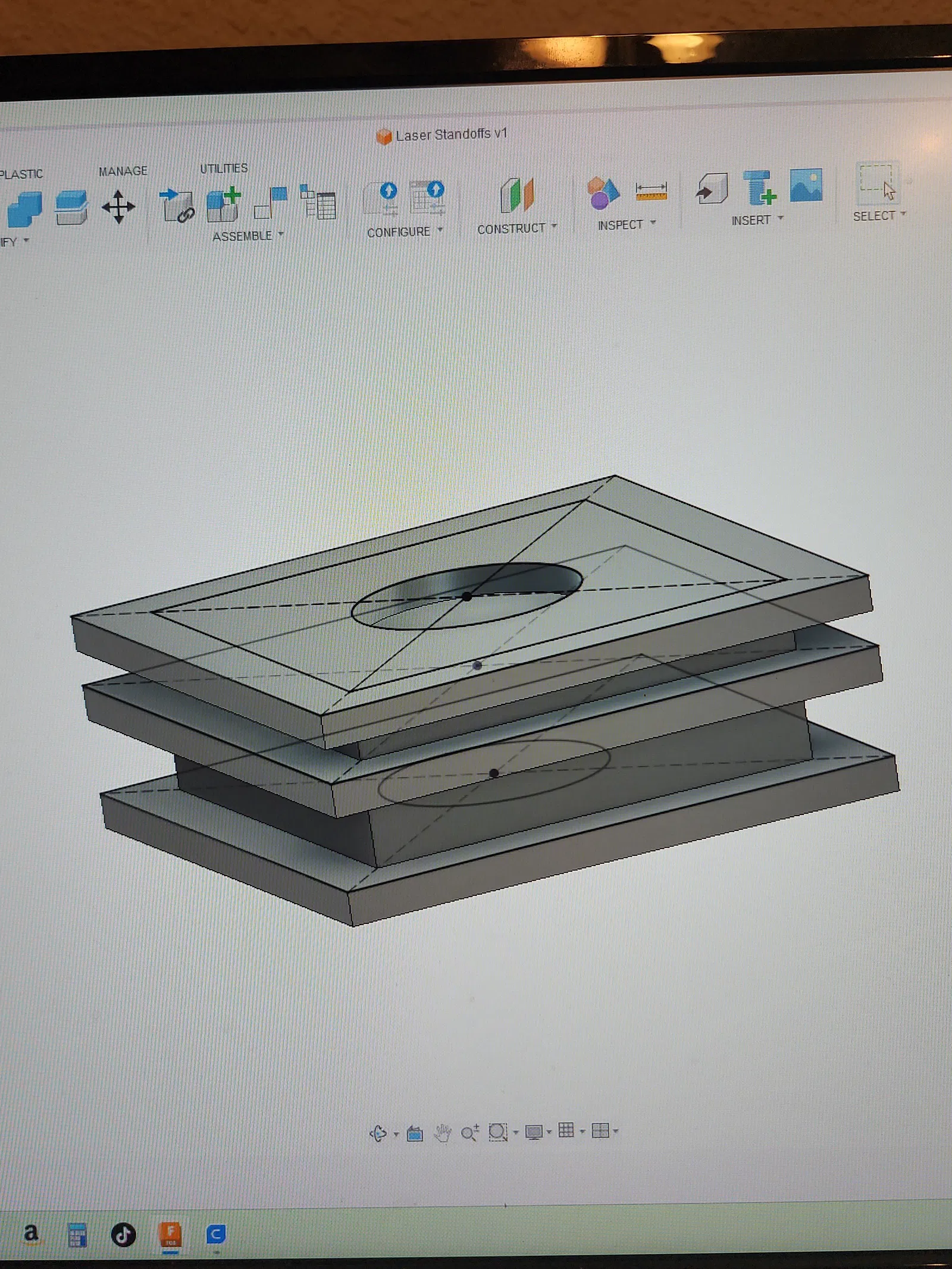The height and width of the screenshot is (1269, 952).
Task: Activate the Select tool icon
Action: pyautogui.click(x=877, y=183)
